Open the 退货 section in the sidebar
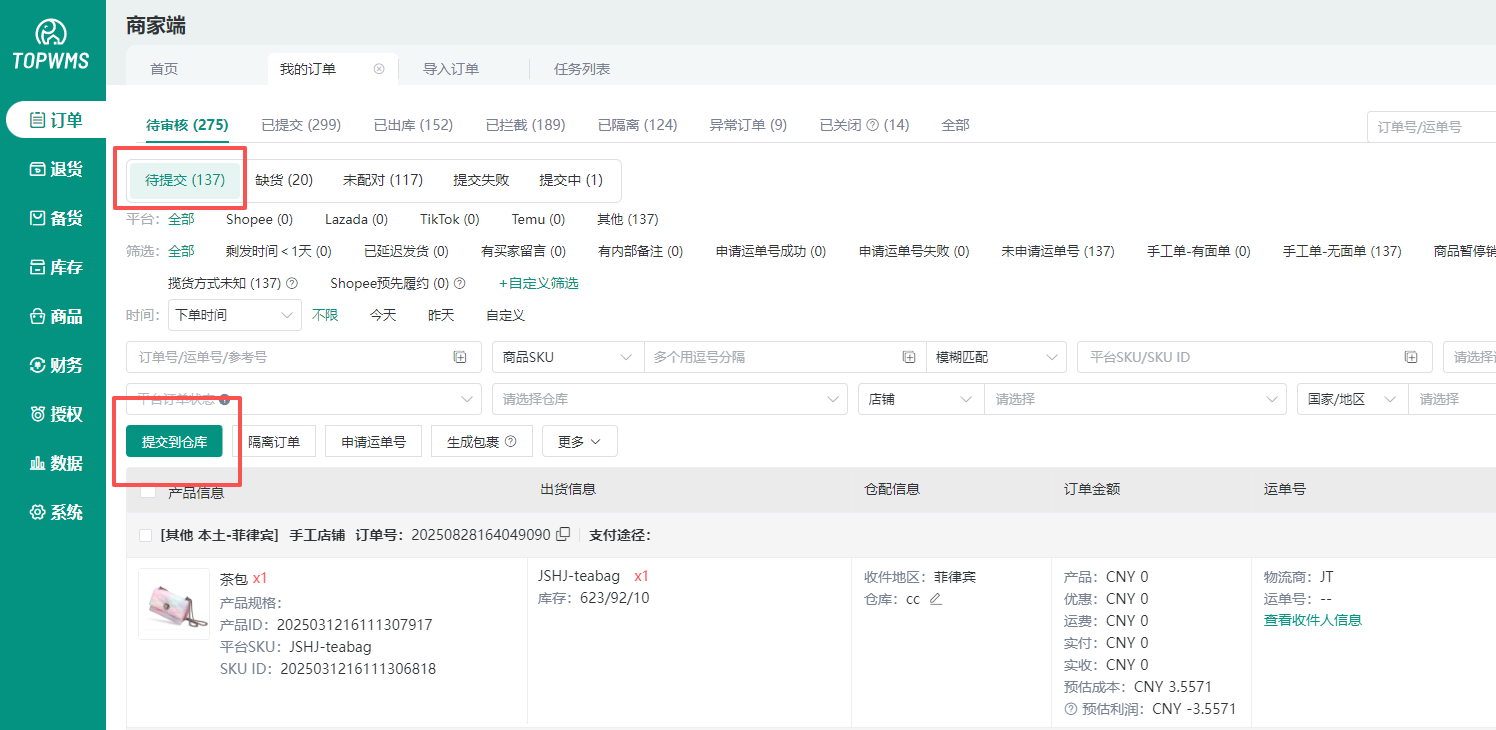Image resolution: width=1496 pixels, height=730 pixels. point(55,168)
